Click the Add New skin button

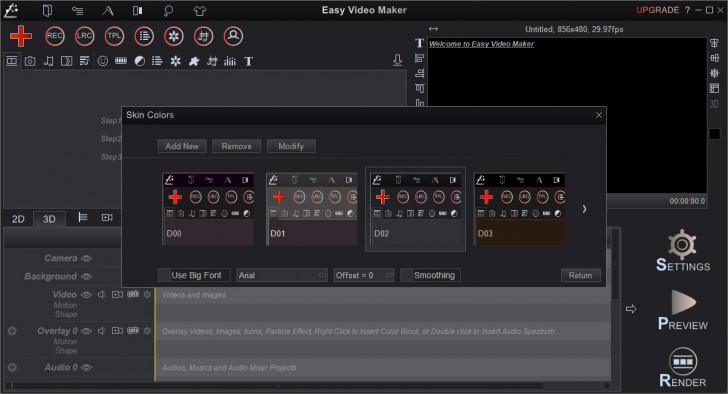click(x=182, y=146)
